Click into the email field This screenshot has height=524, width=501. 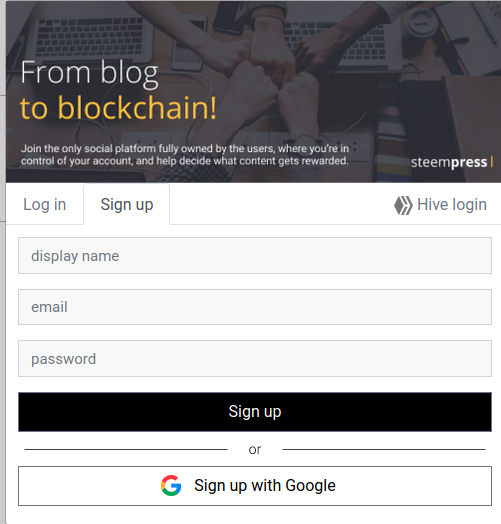[255, 307]
